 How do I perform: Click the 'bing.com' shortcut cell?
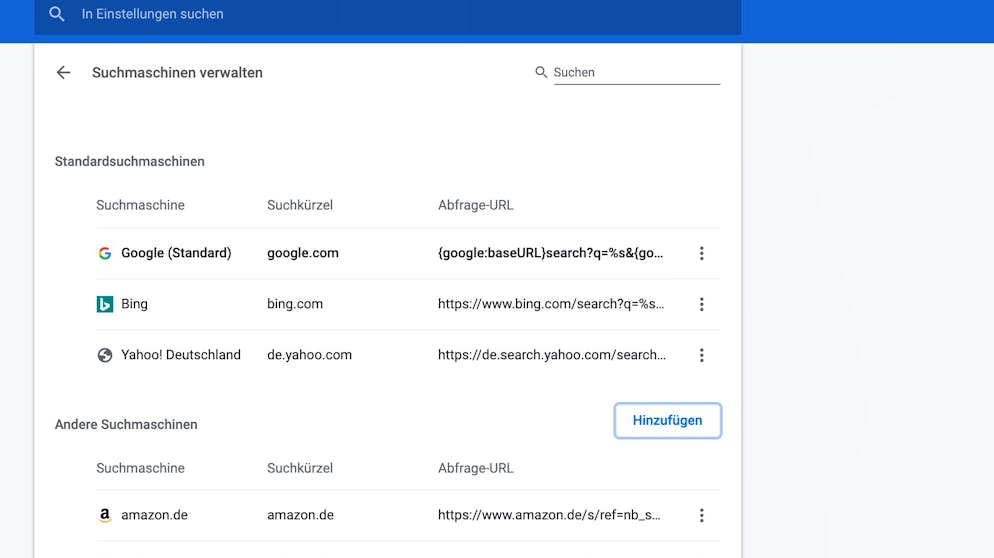tap(295, 304)
